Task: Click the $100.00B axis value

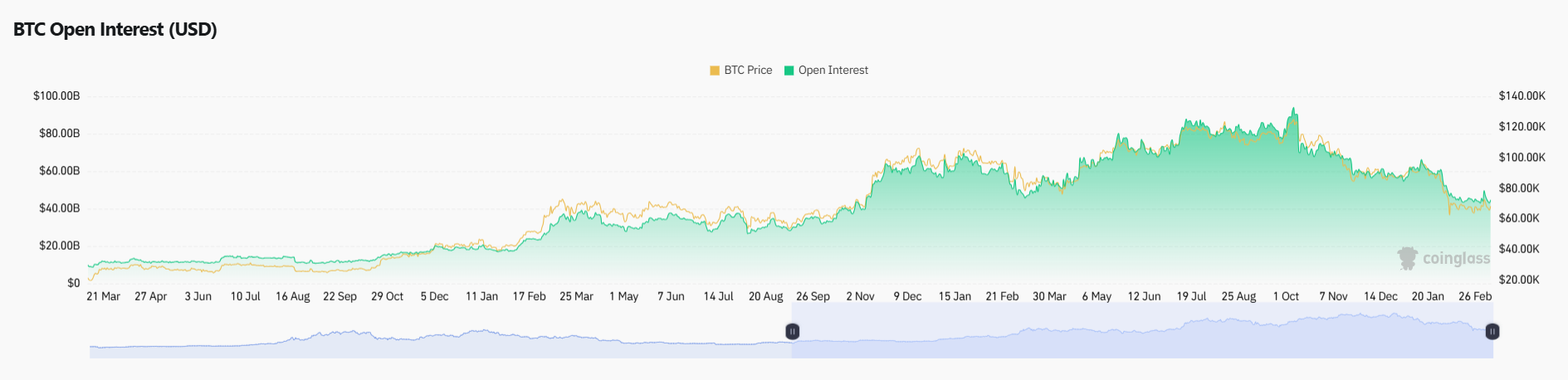Action: tap(56, 96)
